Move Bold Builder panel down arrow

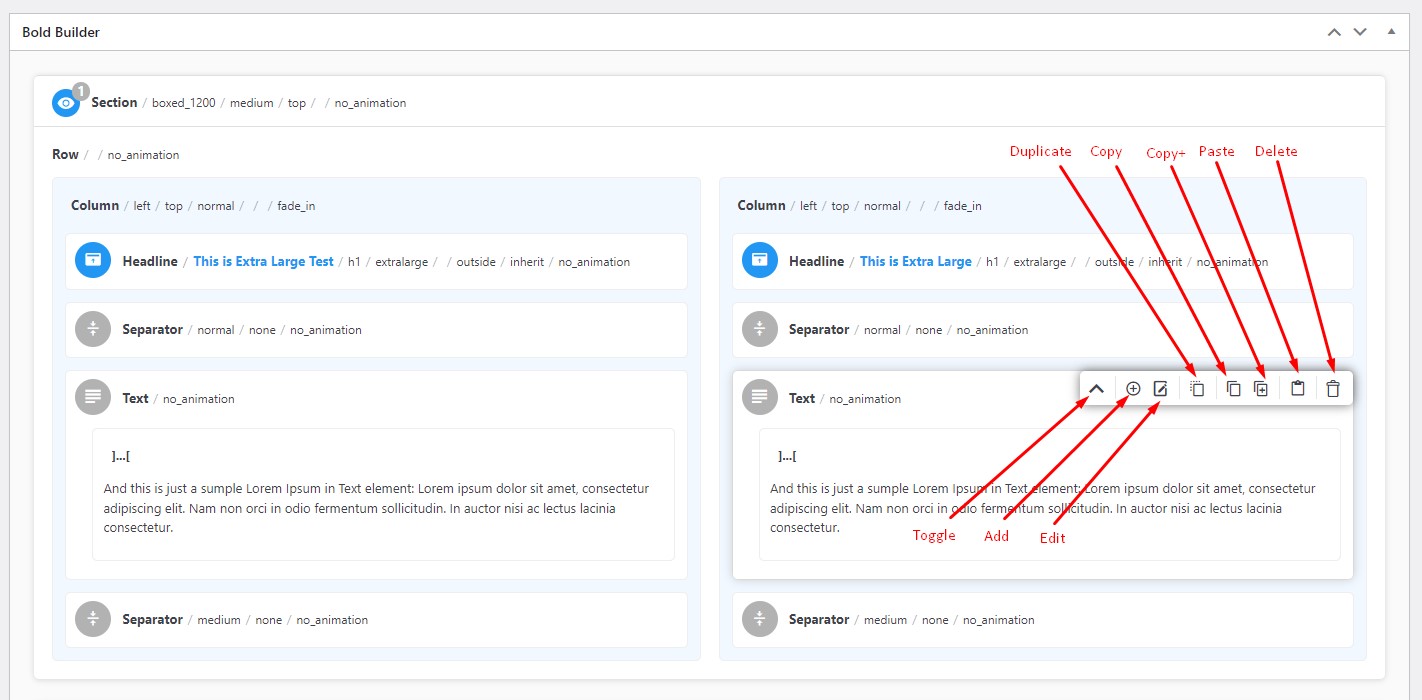[1360, 32]
